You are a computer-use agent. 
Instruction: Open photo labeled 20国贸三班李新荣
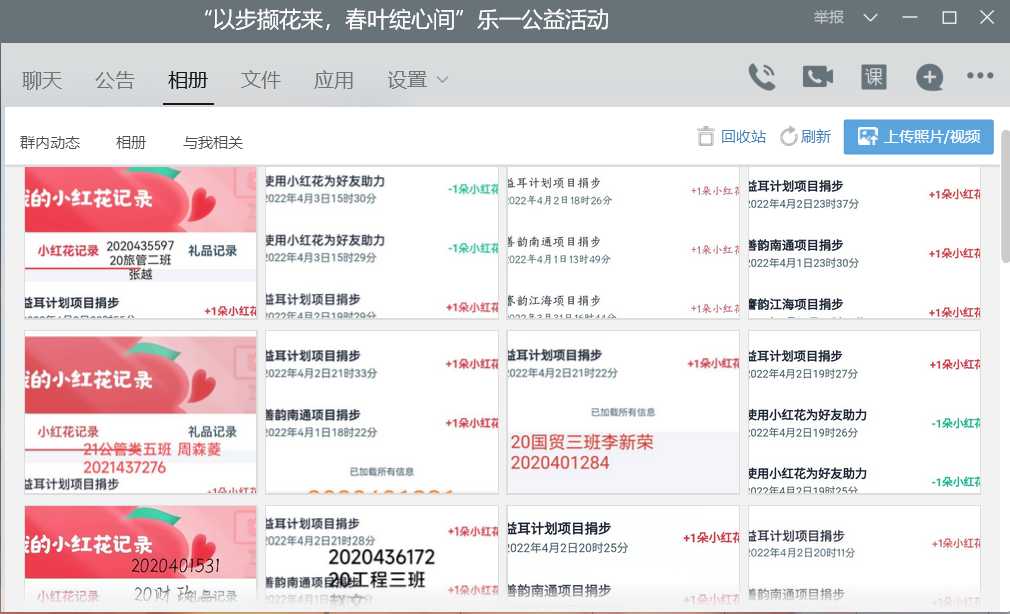tap(623, 412)
